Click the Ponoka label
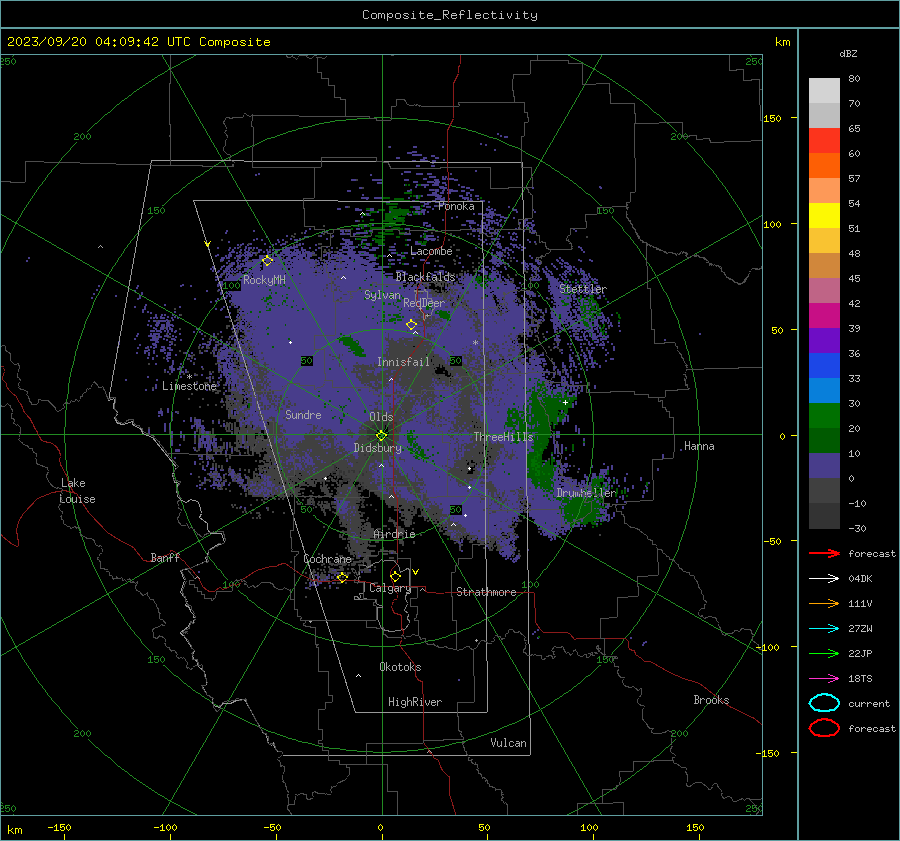900x841 pixels. [x=456, y=206]
